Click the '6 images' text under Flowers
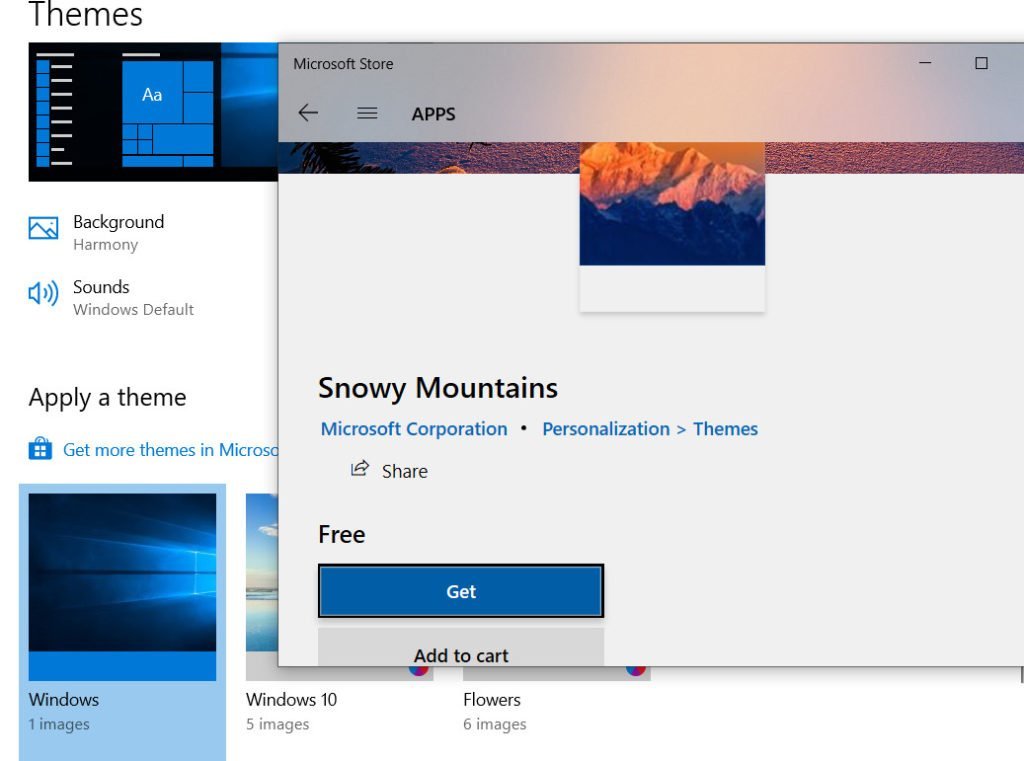 (x=494, y=724)
